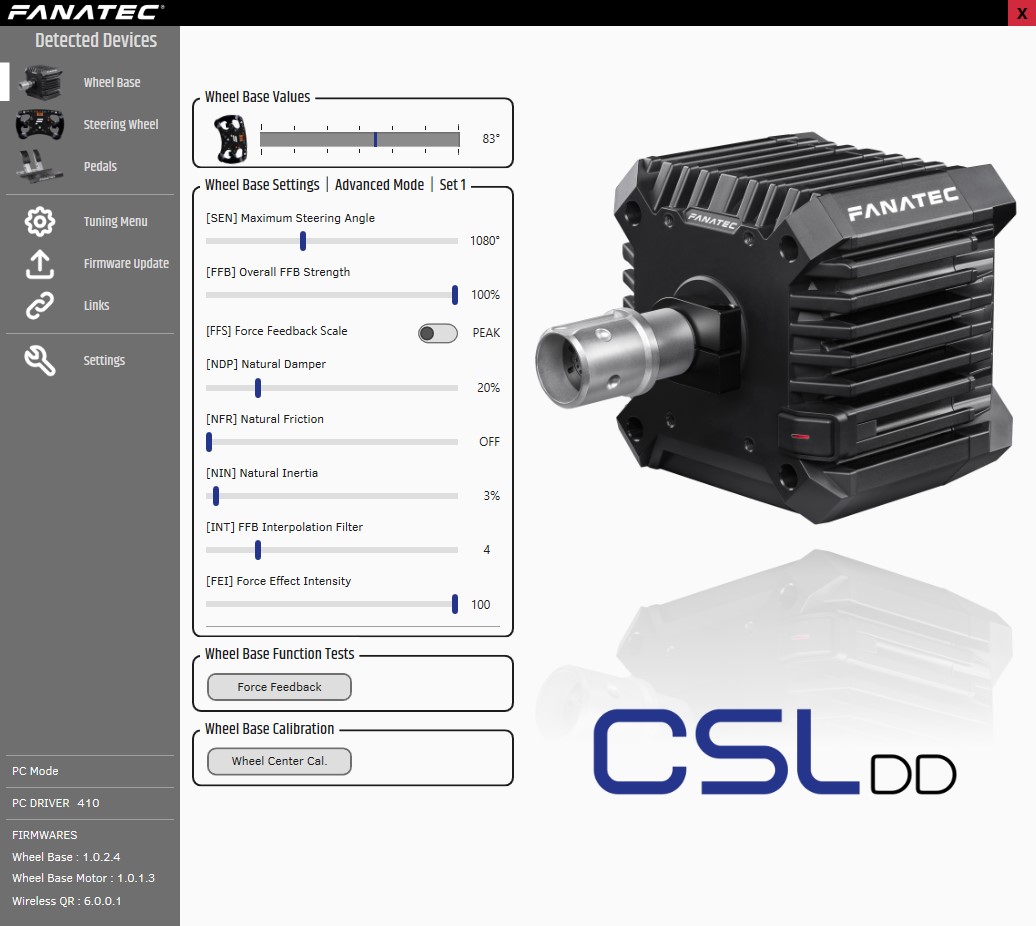Open the Firmware Update section
The width and height of the screenshot is (1036, 926).
coord(126,263)
